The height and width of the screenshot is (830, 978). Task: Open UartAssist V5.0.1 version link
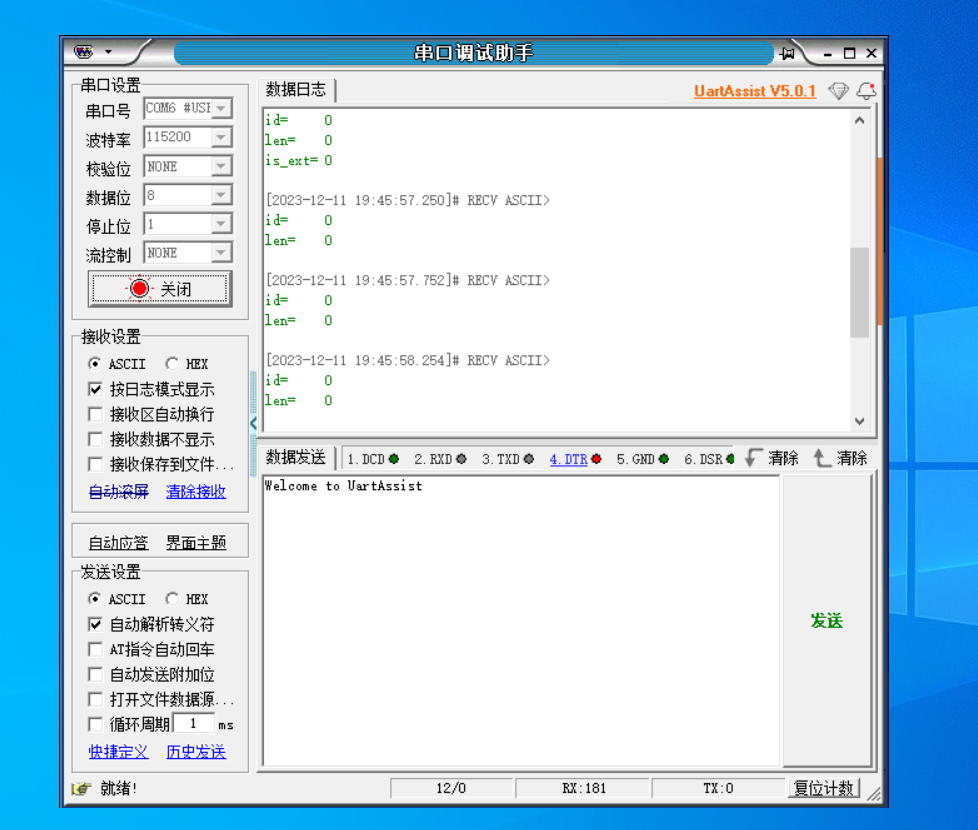pyautogui.click(x=755, y=91)
